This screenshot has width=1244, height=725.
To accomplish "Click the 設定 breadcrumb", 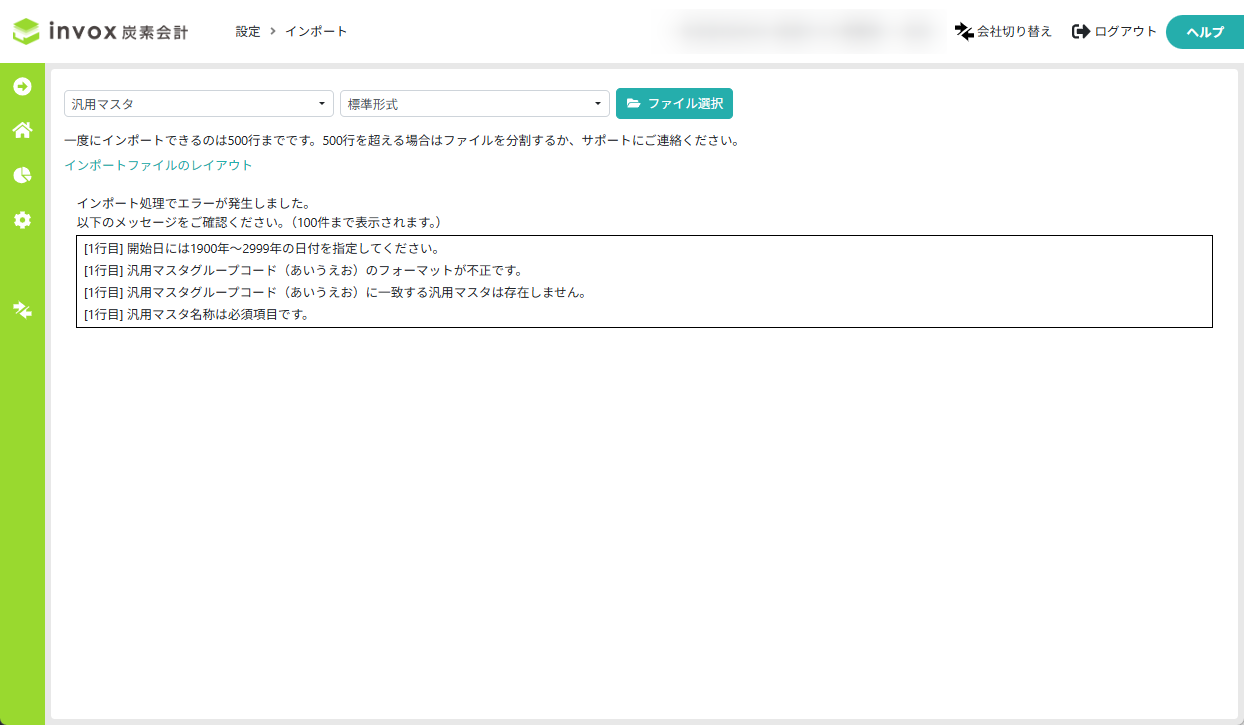I will (248, 31).
